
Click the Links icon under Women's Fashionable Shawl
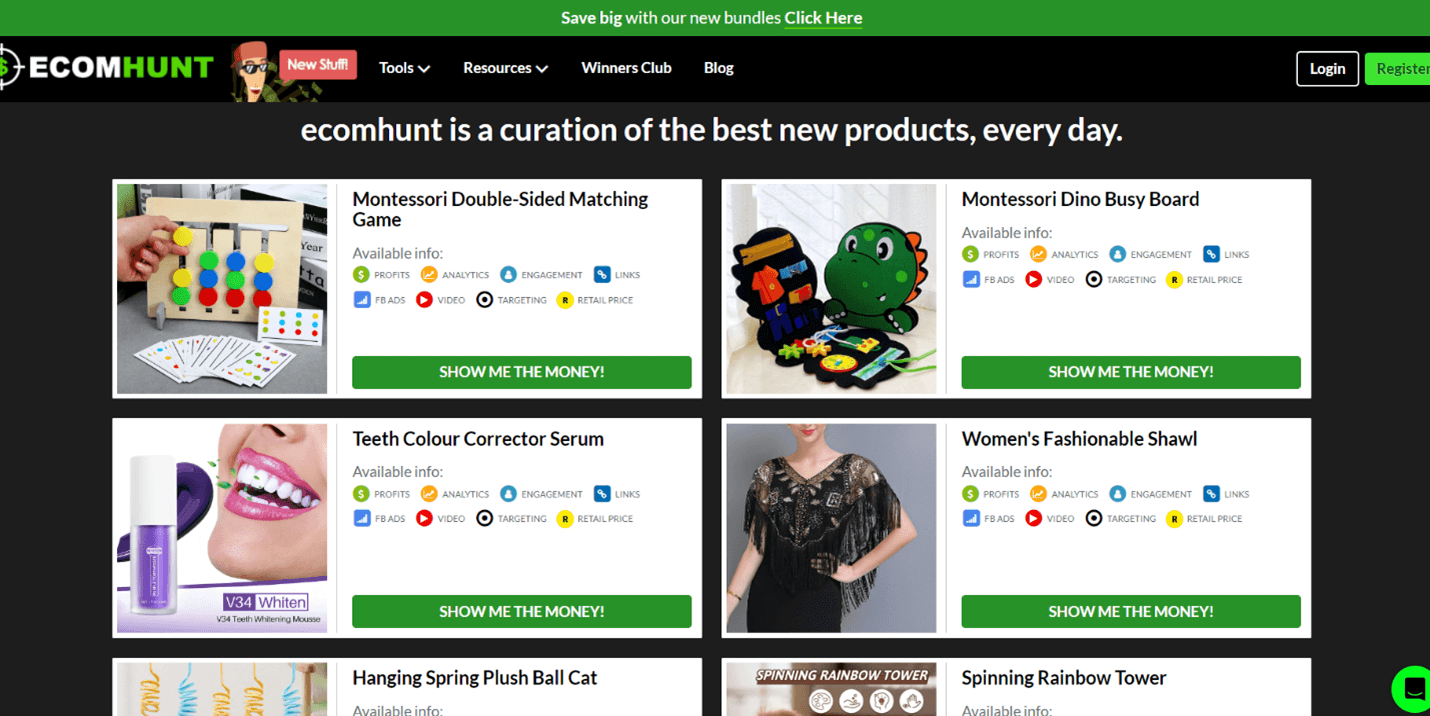click(x=1211, y=494)
